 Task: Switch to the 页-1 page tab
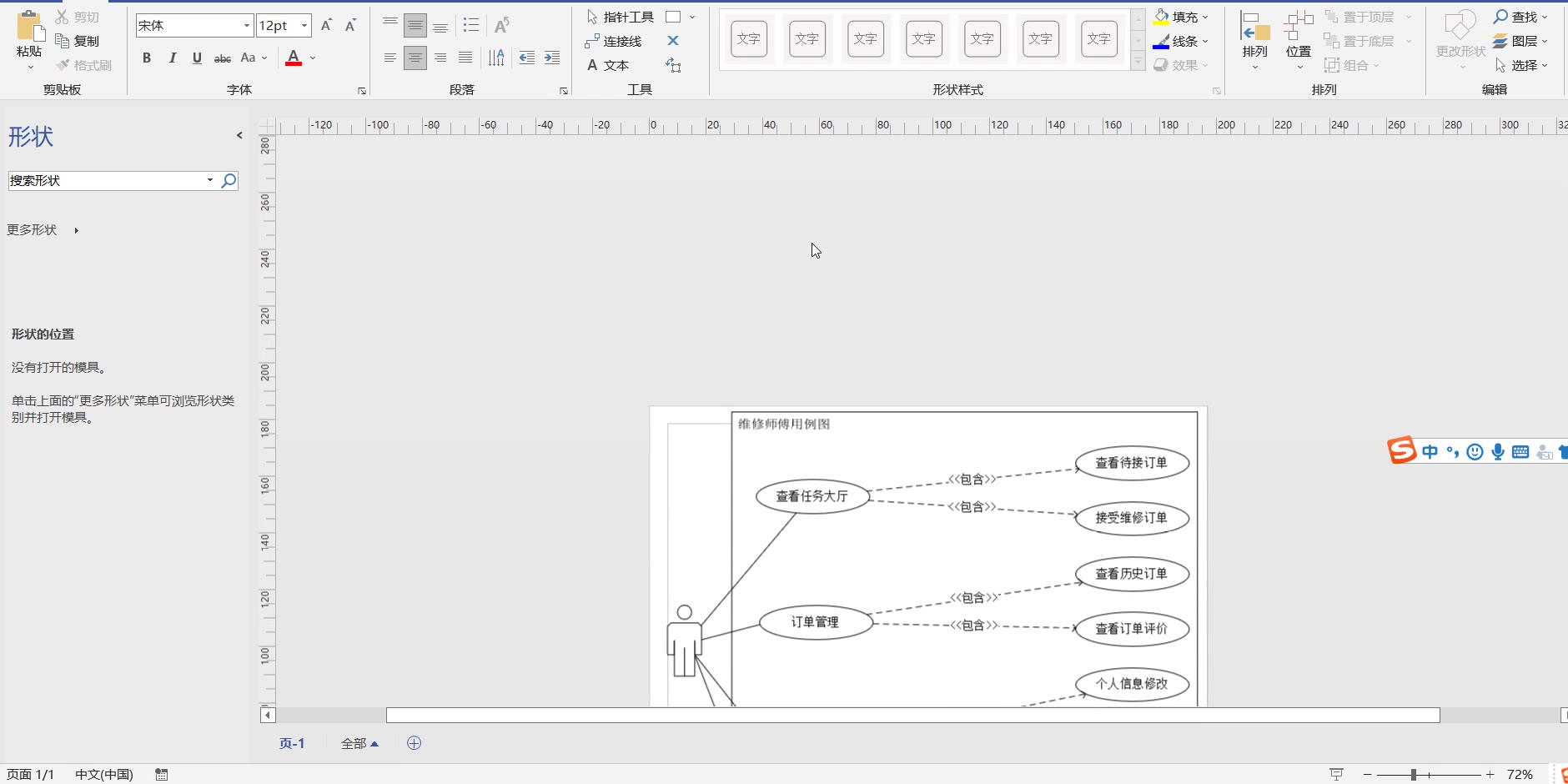click(x=292, y=743)
